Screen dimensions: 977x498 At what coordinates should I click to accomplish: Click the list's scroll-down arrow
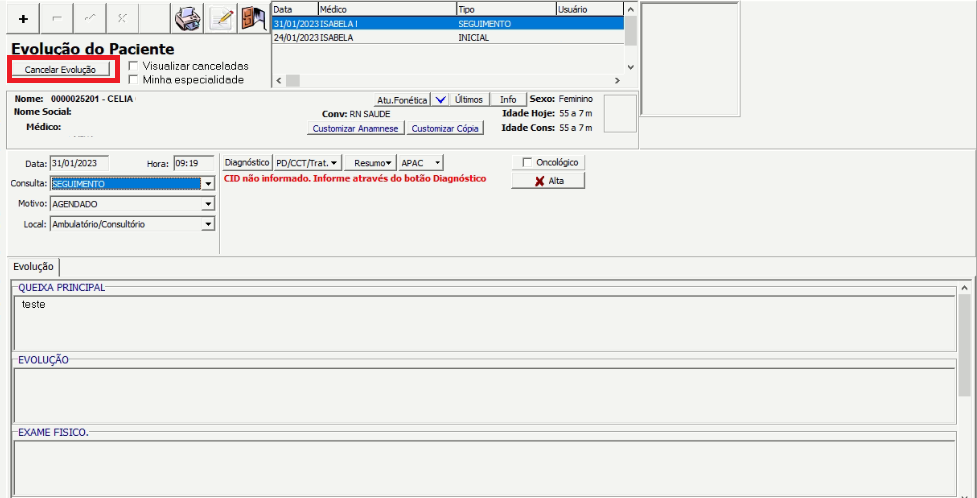click(x=630, y=67)
